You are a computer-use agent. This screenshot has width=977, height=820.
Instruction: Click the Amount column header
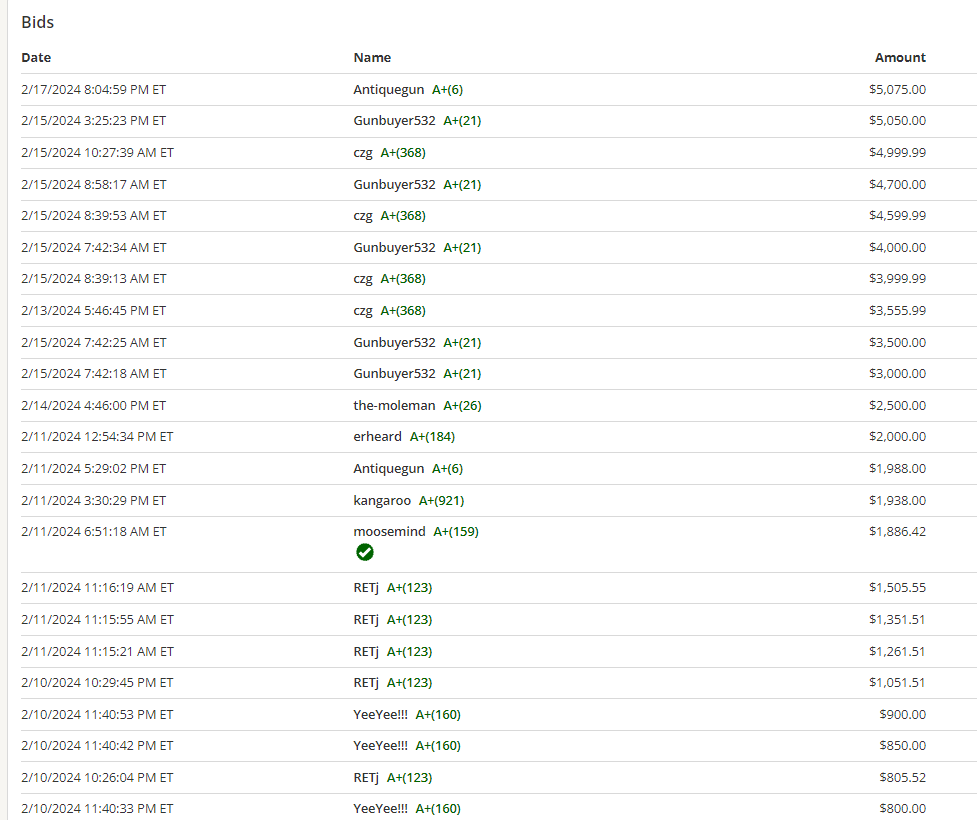click(900, 57)
